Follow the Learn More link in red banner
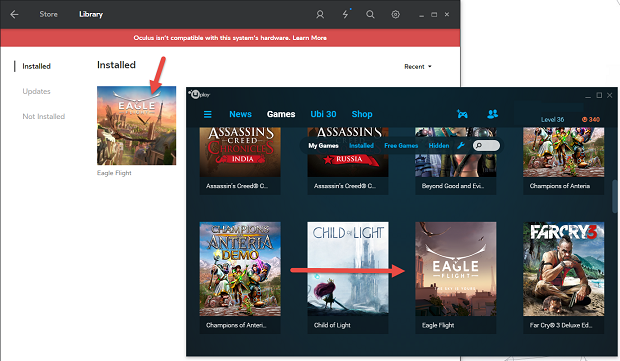Image resolution: width=620 pixels, height=361 pixels. [310, 38]
